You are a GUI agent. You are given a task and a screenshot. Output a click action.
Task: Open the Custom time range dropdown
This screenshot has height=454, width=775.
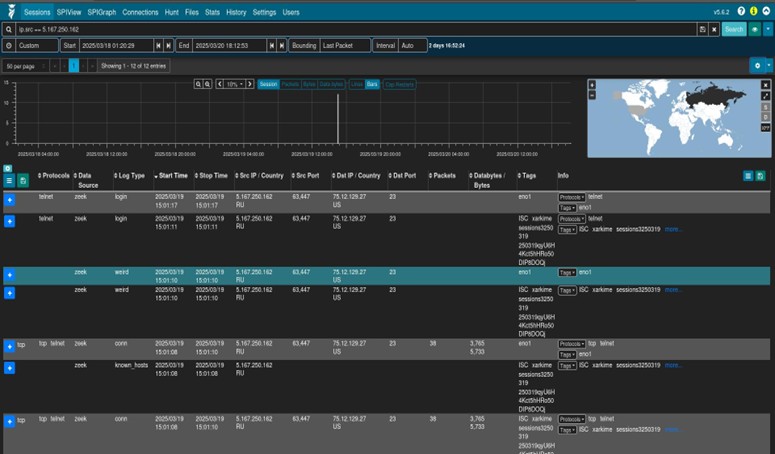coord(37,46)
